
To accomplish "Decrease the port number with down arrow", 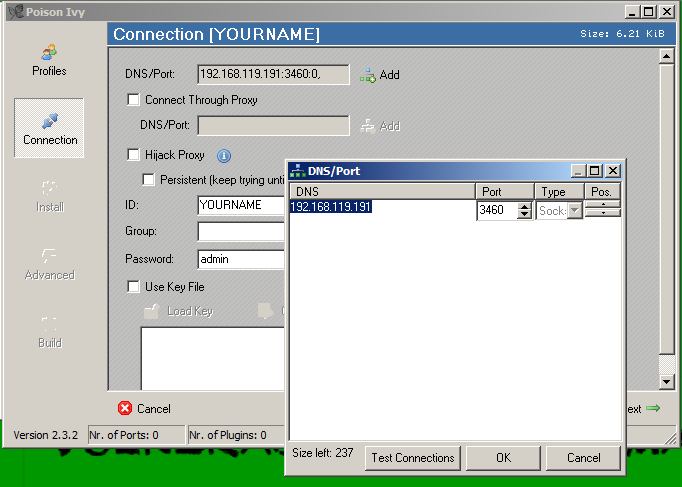I will tap(525, 214).
